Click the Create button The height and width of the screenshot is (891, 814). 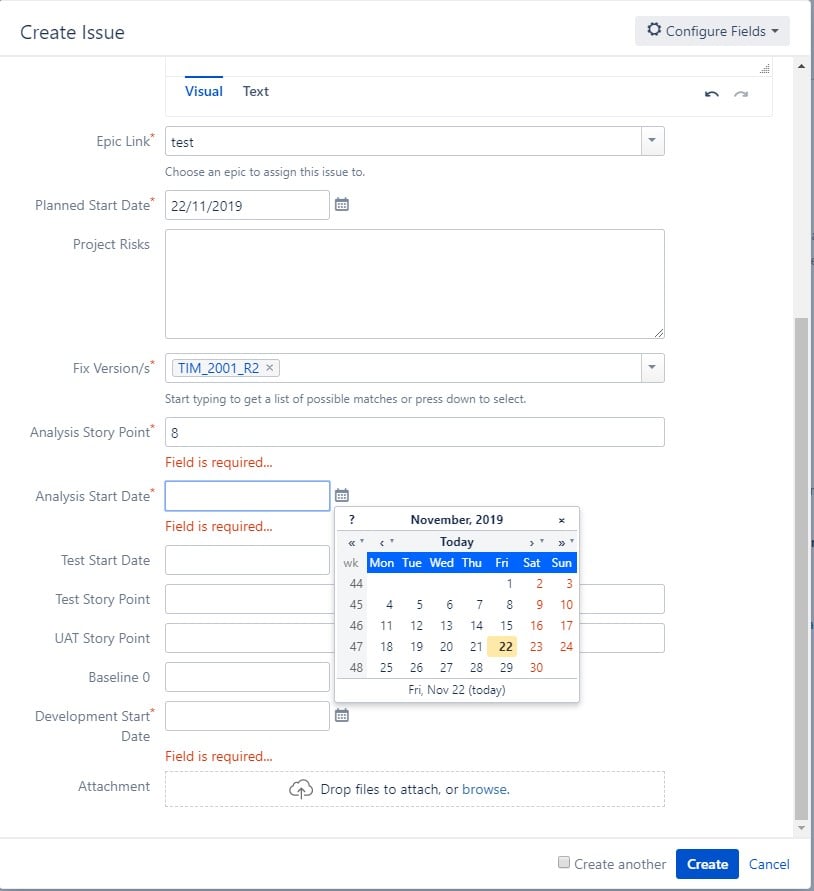coord(707,864)
